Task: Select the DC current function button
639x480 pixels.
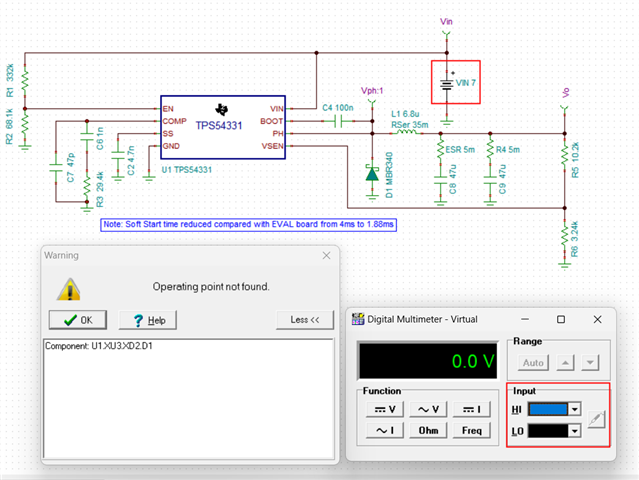Action: tap(472, 409)
